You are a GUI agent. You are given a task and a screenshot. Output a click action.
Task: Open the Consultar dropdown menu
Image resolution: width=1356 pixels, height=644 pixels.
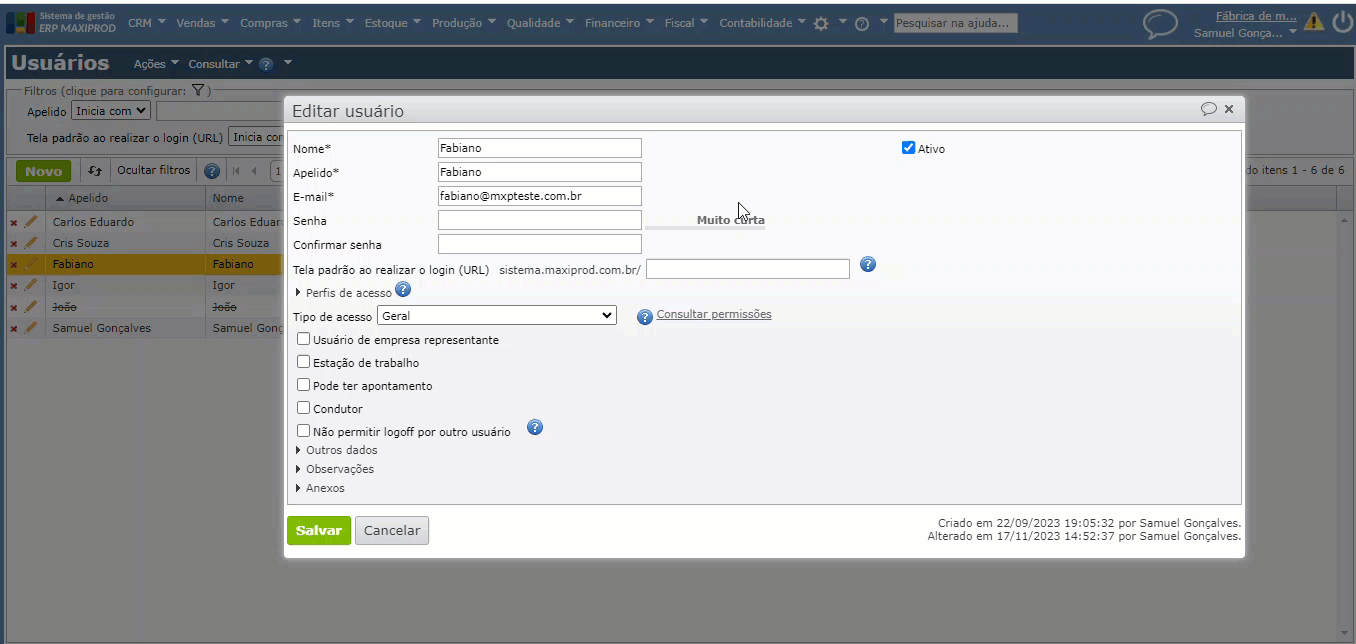220,64
